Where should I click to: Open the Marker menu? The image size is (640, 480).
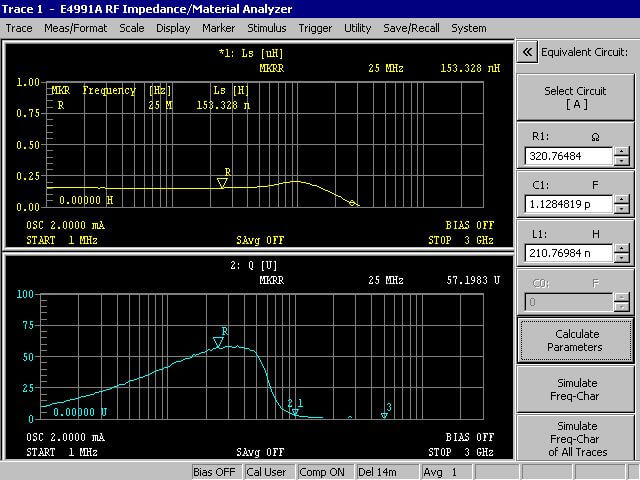218,28
